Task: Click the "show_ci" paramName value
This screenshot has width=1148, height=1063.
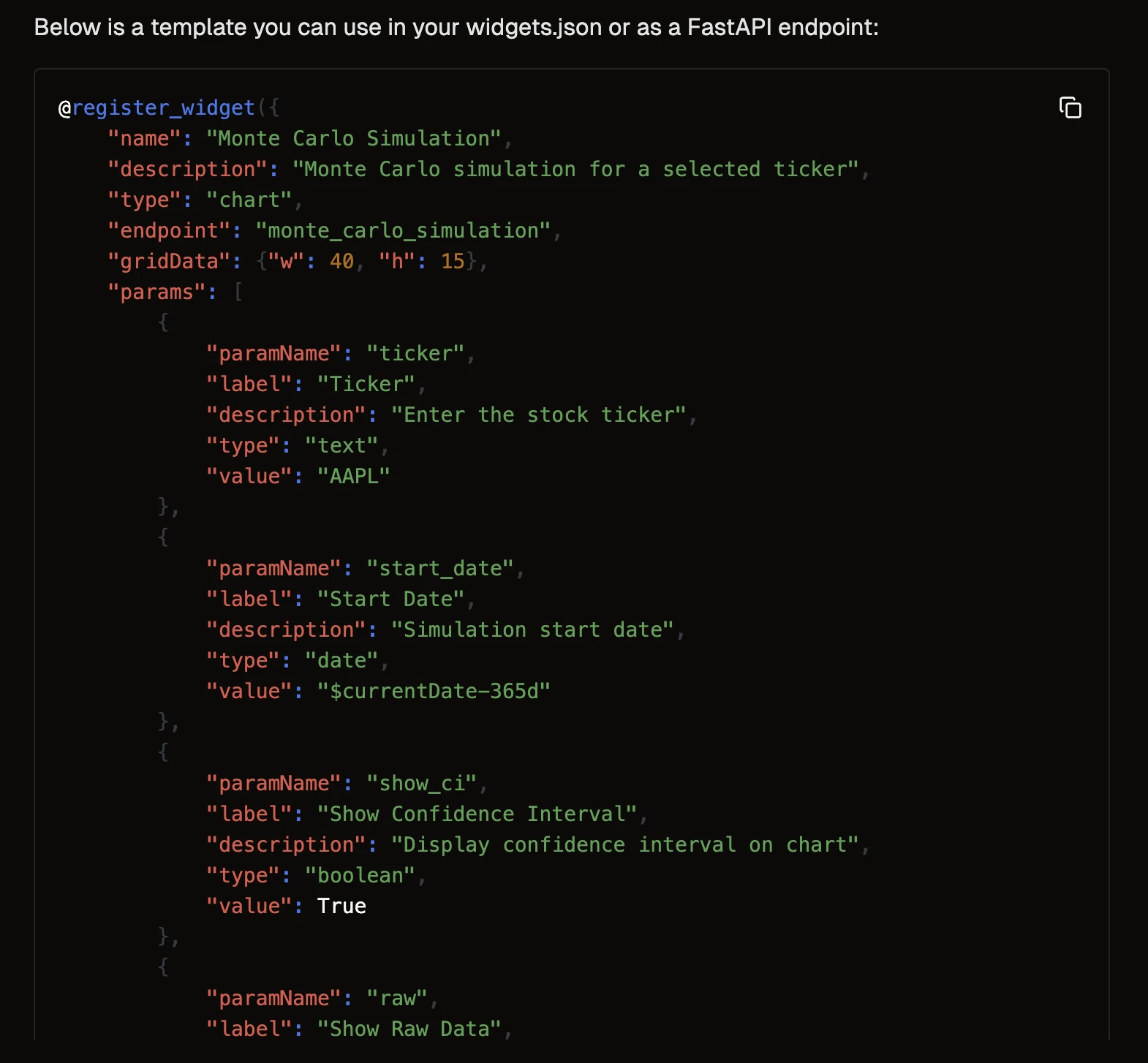Action: pyautogui.click(x=421, y=784)
